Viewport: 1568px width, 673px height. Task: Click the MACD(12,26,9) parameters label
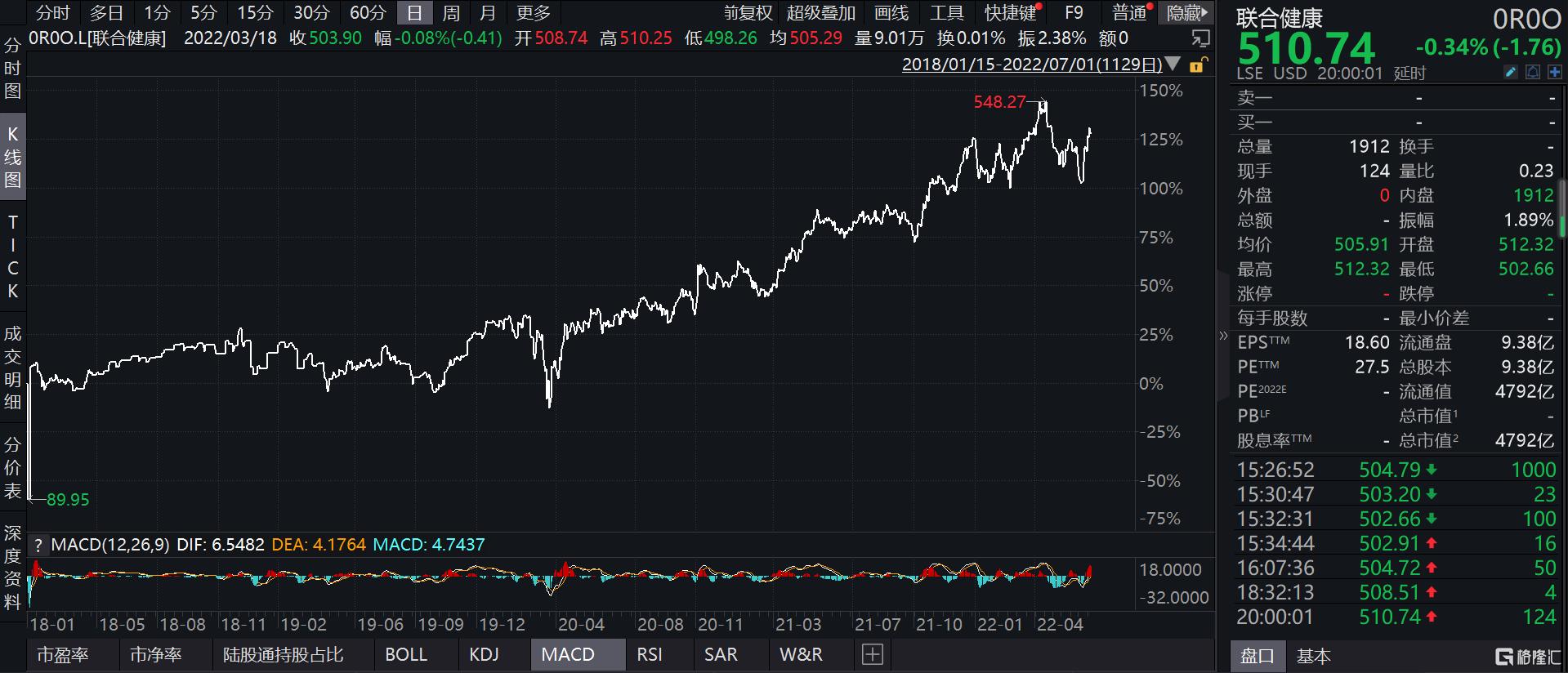pos(110,545)
